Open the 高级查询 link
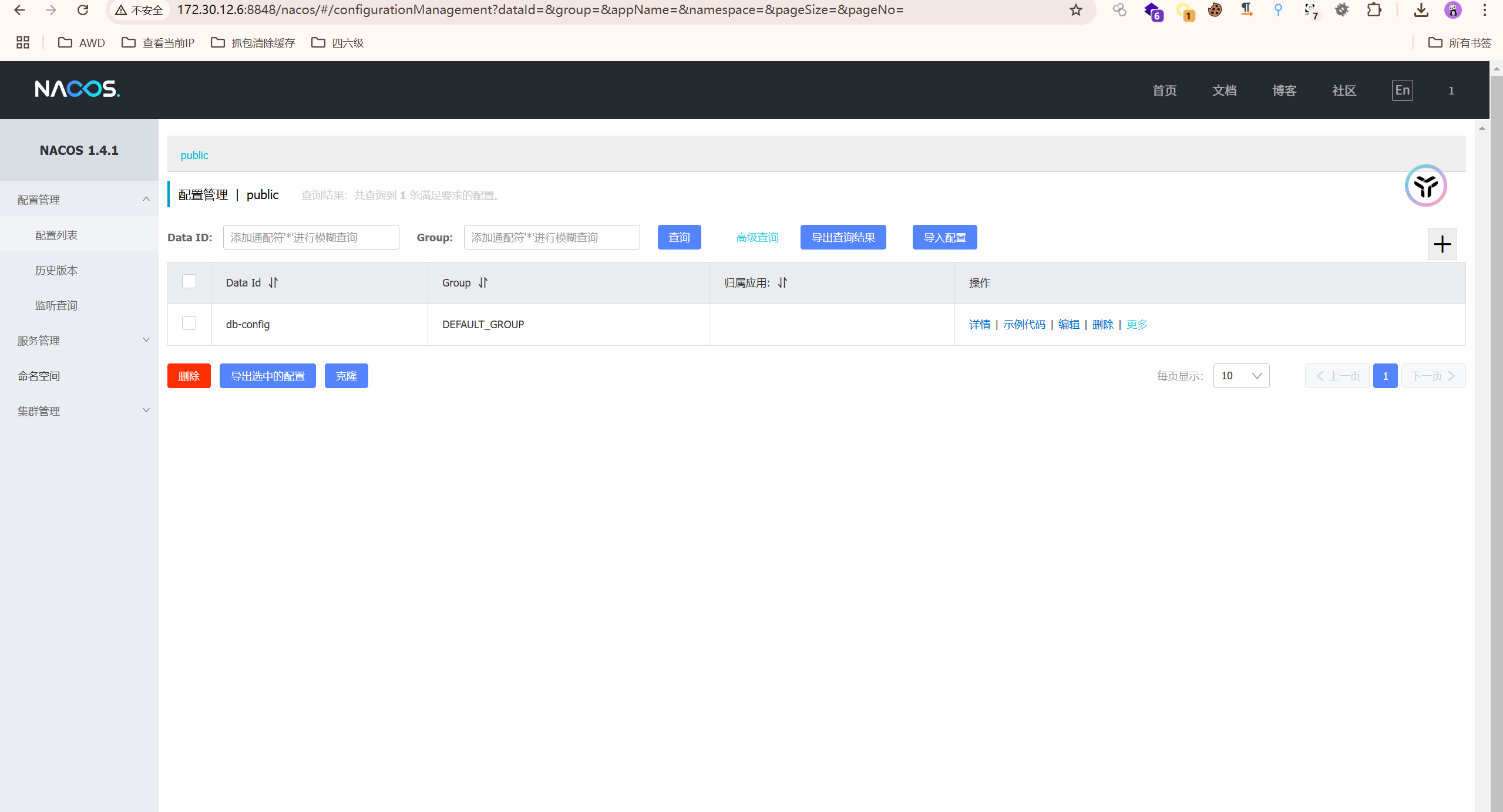Image resolution: width=1503 pixels, height=812 pixels. pyautogui.click(x=757, y=237)
